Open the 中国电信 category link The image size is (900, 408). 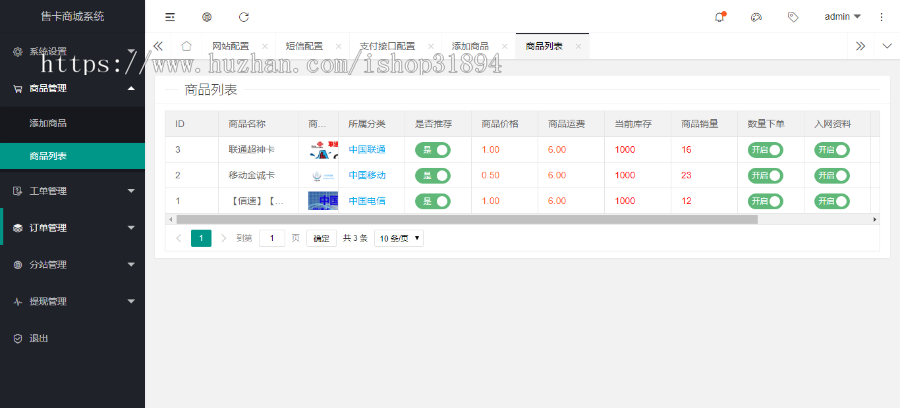[x=367, y=201]
